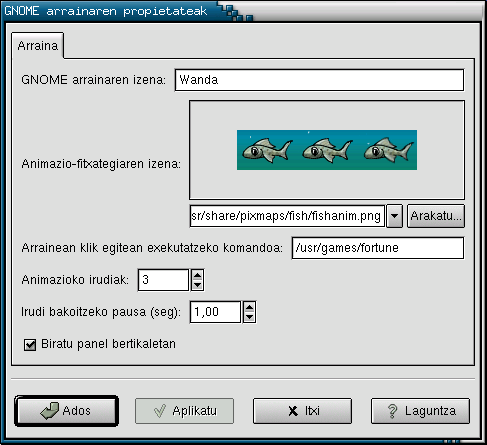Click the X icon on Itxi button
This screenshot has width=487, height=445.
[293, 411]
